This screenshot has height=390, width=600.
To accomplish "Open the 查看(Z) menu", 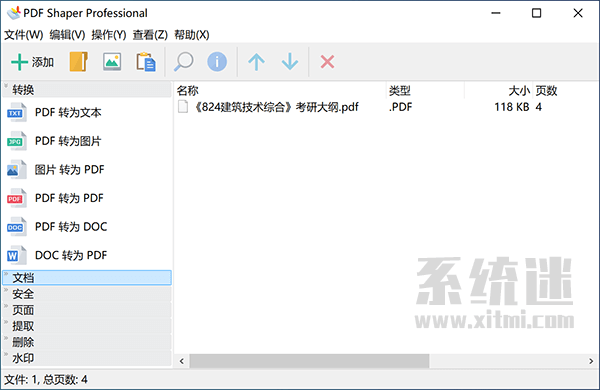I will coord(150,35).
